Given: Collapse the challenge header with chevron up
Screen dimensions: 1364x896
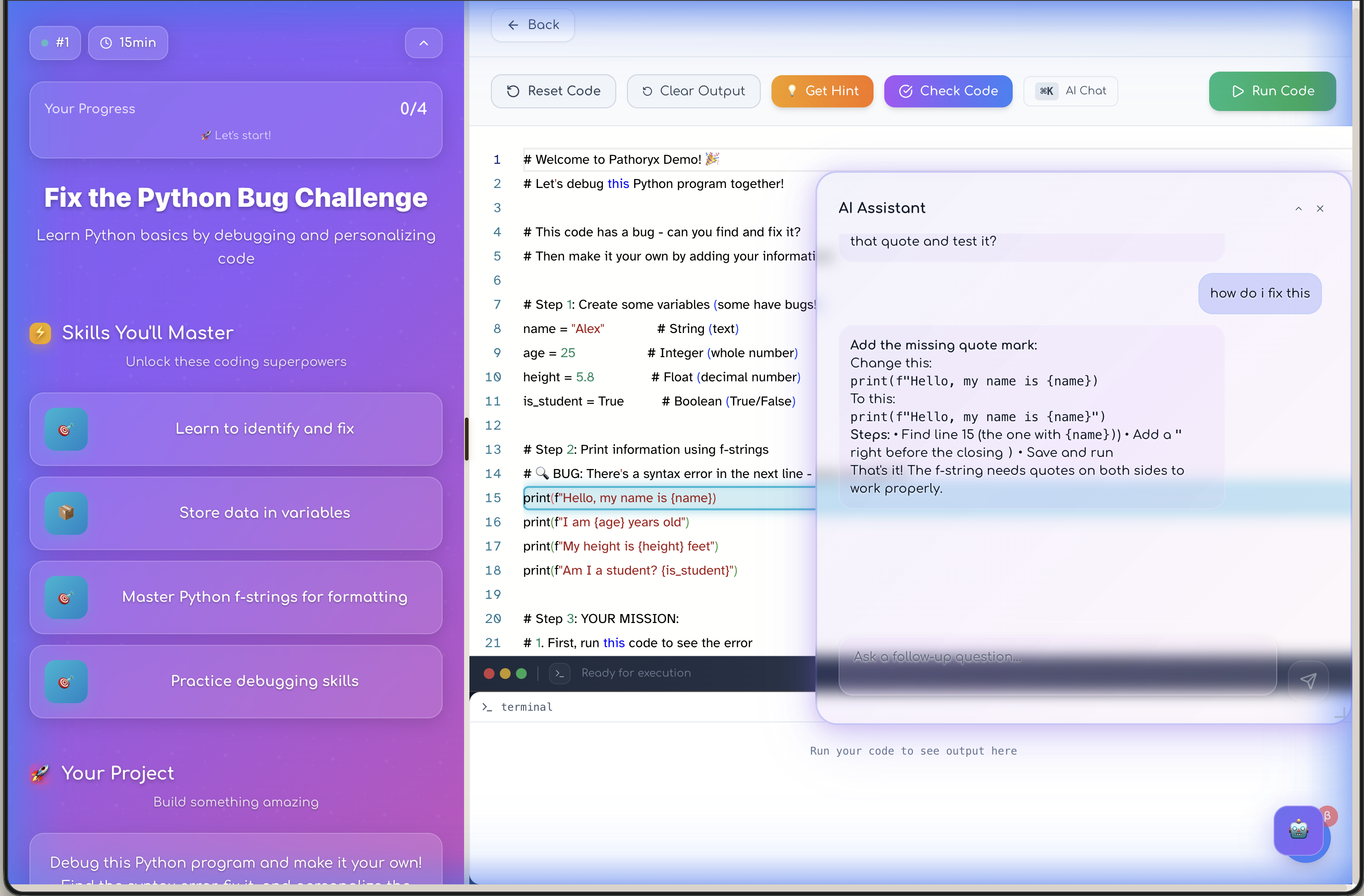Looking at the screenshot, I should coord(423,43).
